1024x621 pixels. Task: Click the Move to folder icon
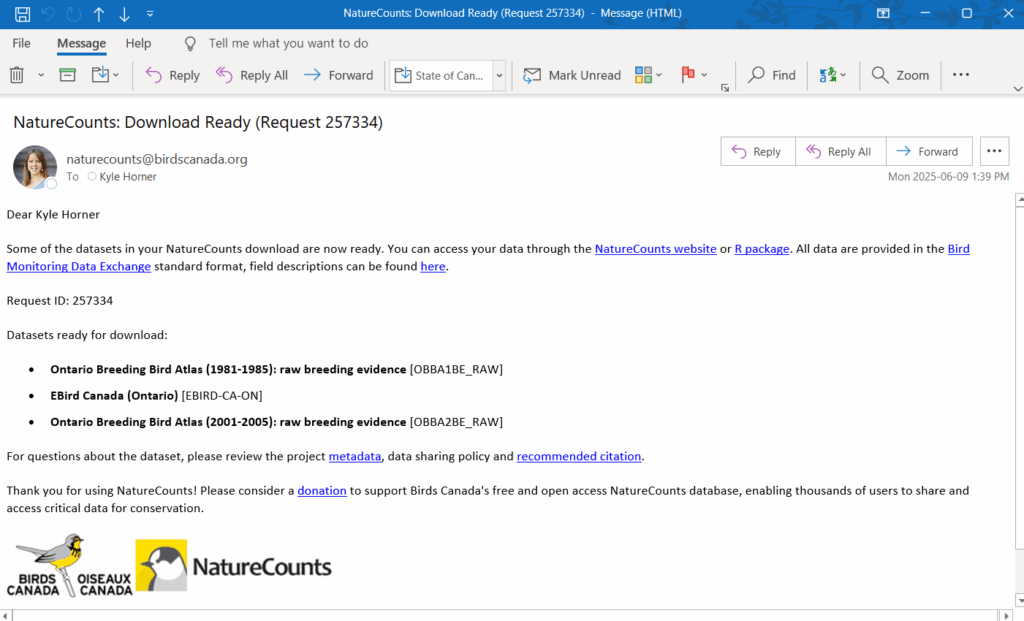tap(101, 74)
